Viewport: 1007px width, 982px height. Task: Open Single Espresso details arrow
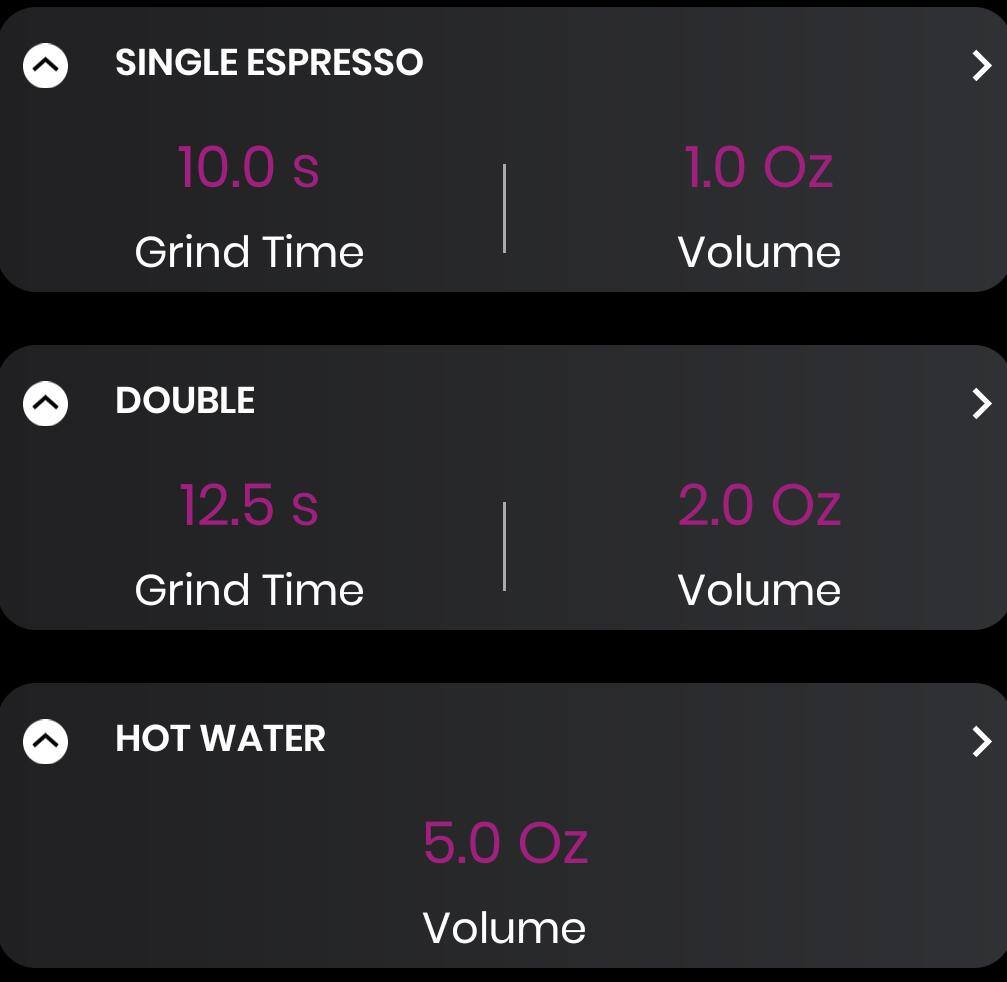[981, 66]
